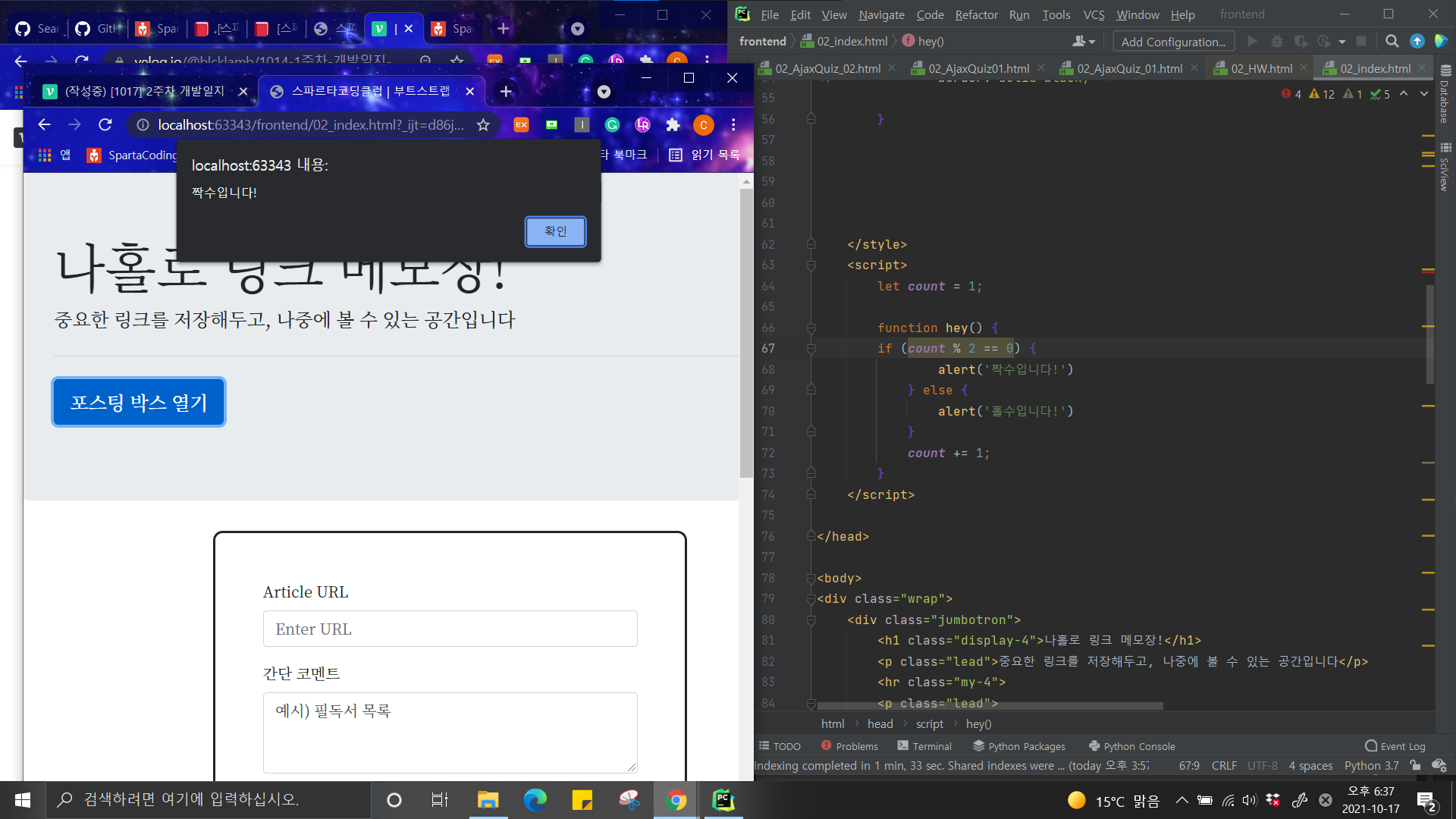1456x819 pixels.
Task: Toggle the file read-only lock icon
Action: 1415,766
